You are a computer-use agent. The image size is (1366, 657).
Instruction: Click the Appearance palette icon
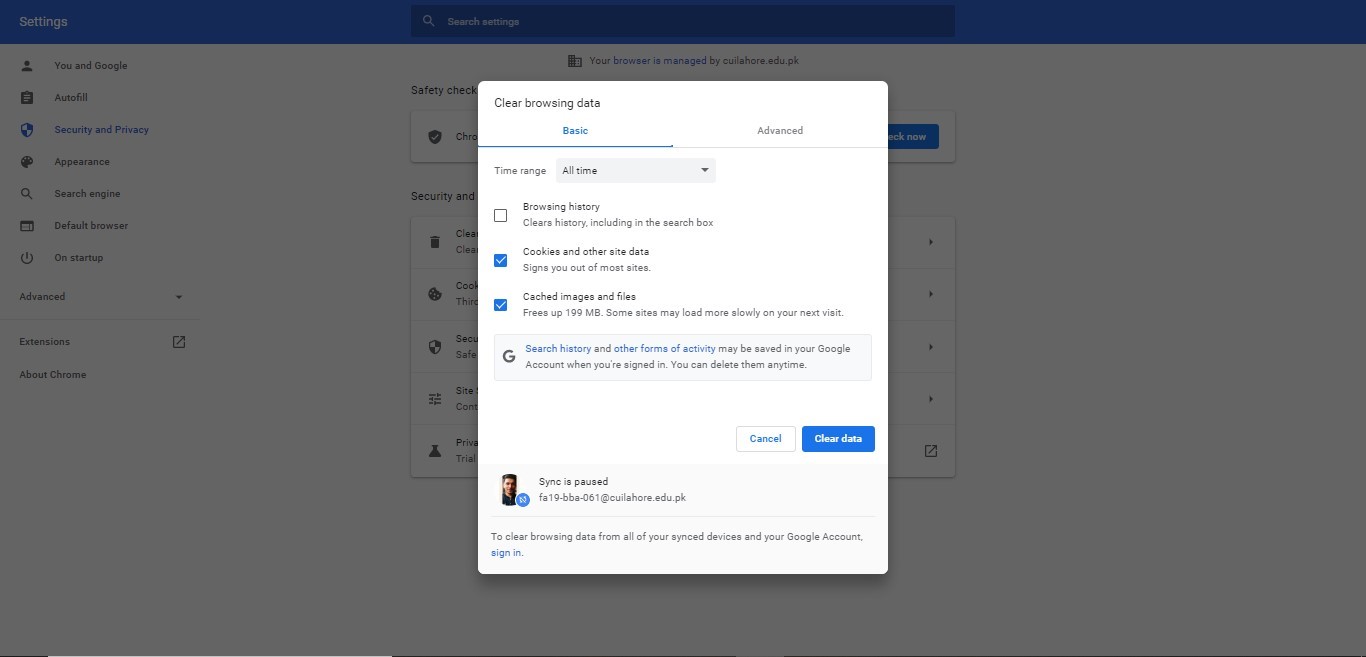tap(27, 162)
